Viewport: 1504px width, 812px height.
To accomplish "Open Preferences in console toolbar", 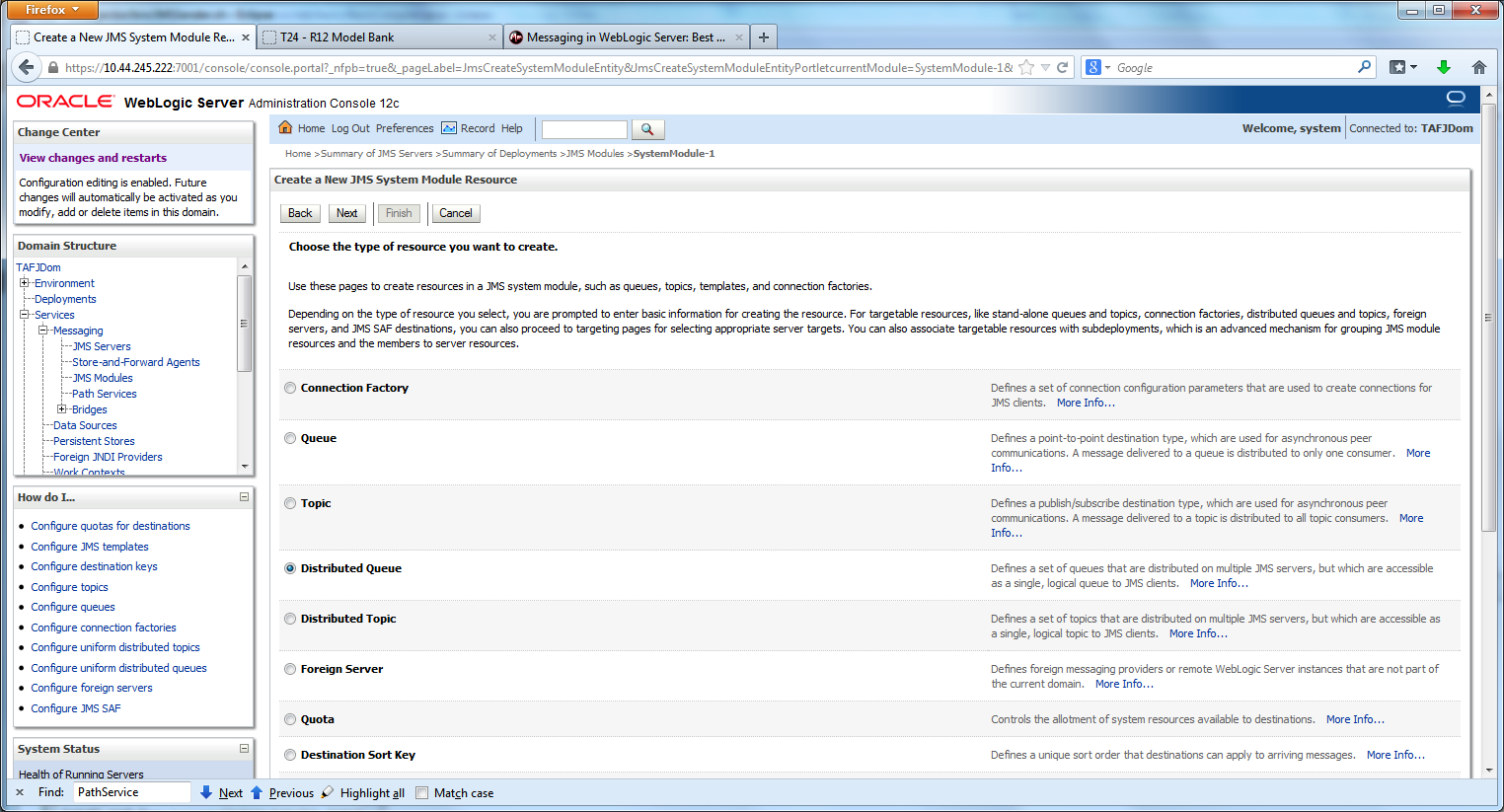I will 405,128.
